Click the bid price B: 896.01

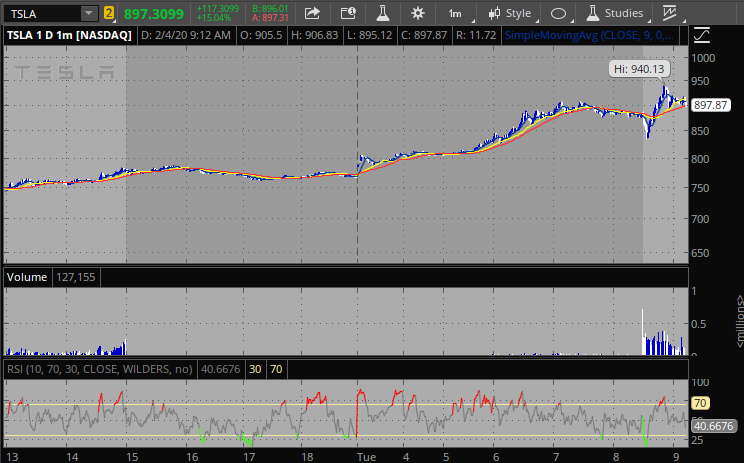coord(270,9)
